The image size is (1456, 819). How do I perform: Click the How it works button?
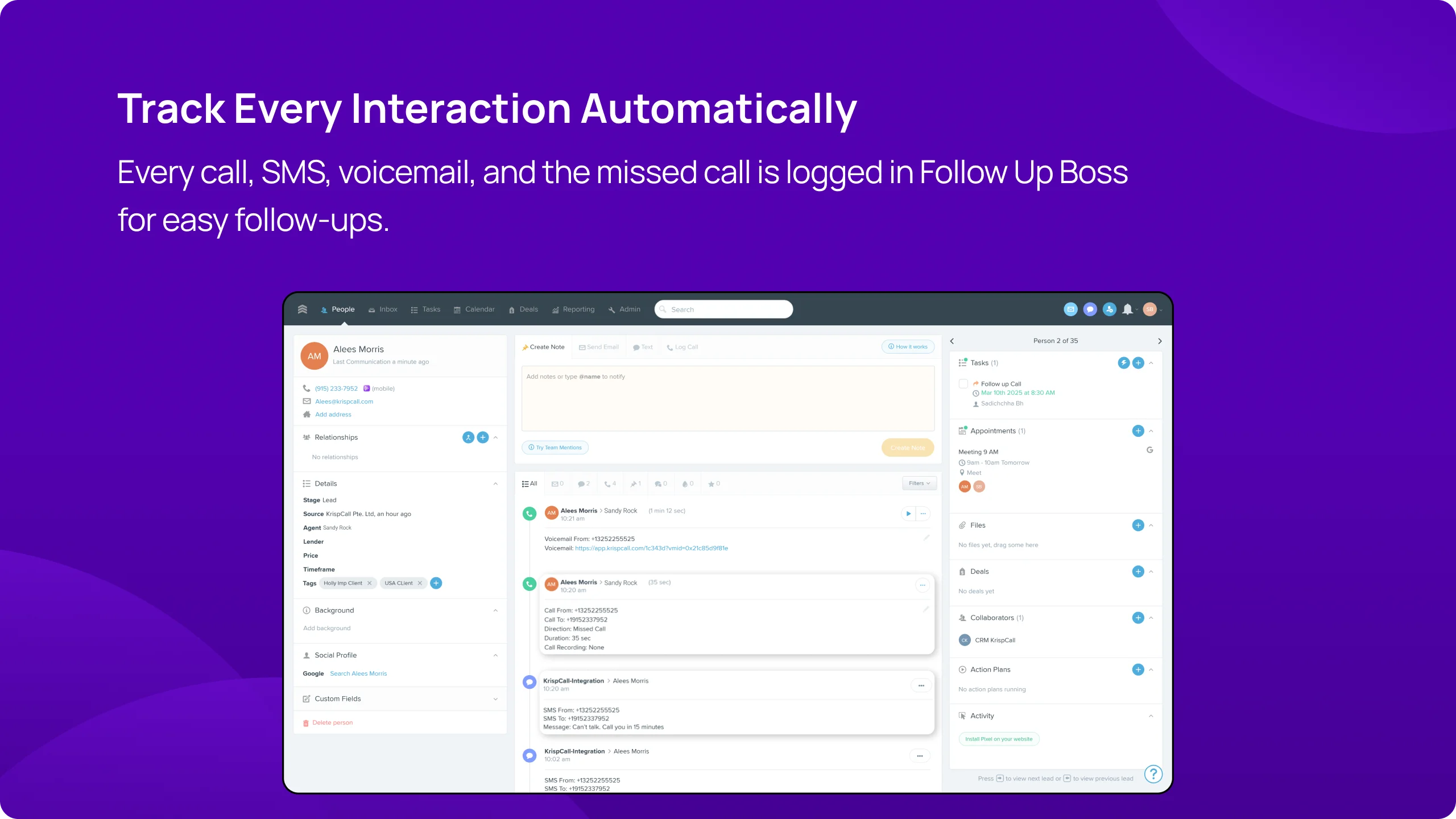tap(908, 347)
